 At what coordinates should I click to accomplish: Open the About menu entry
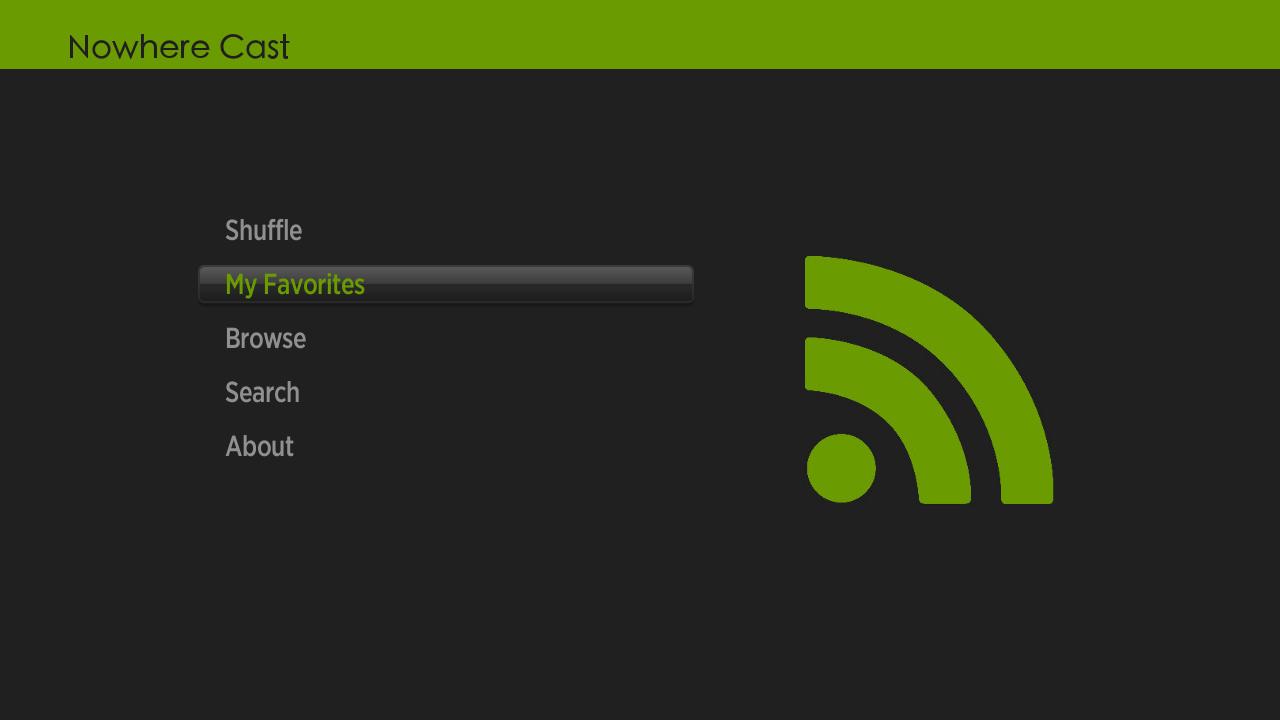[259, 447]
